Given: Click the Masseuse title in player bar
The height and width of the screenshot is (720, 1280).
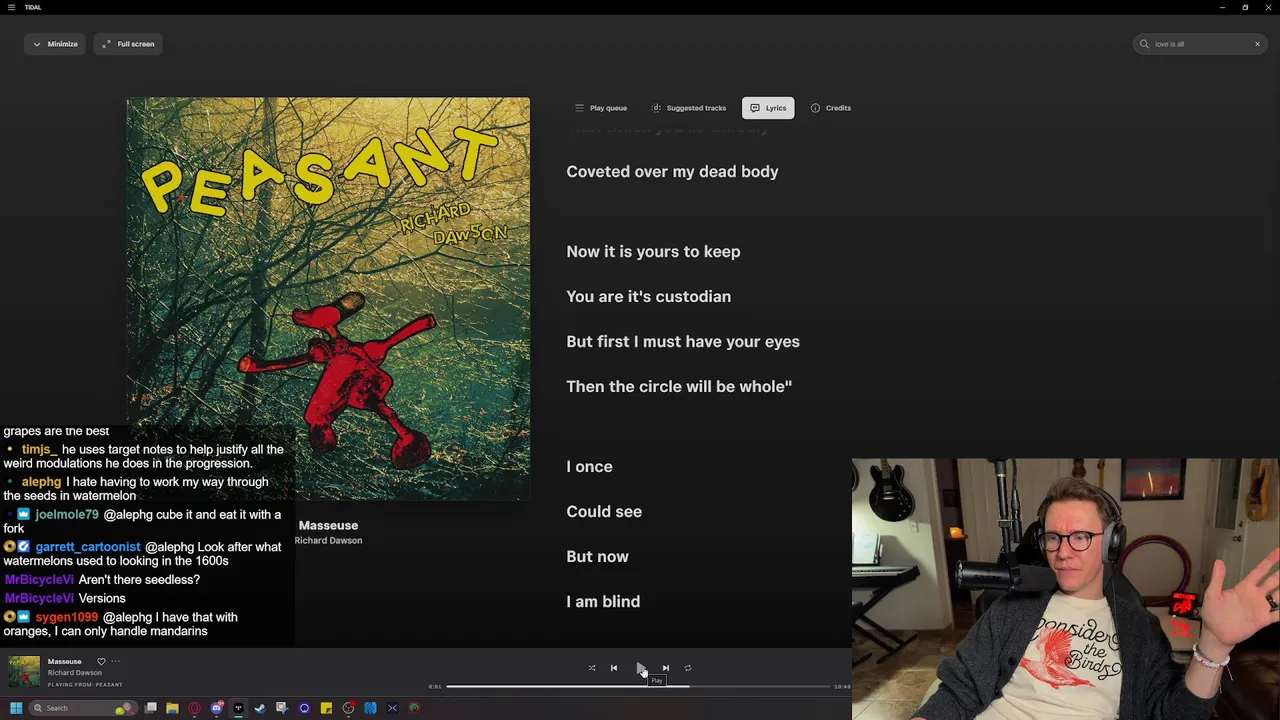Looking at the screenshot, I should (x=64, y=661).
